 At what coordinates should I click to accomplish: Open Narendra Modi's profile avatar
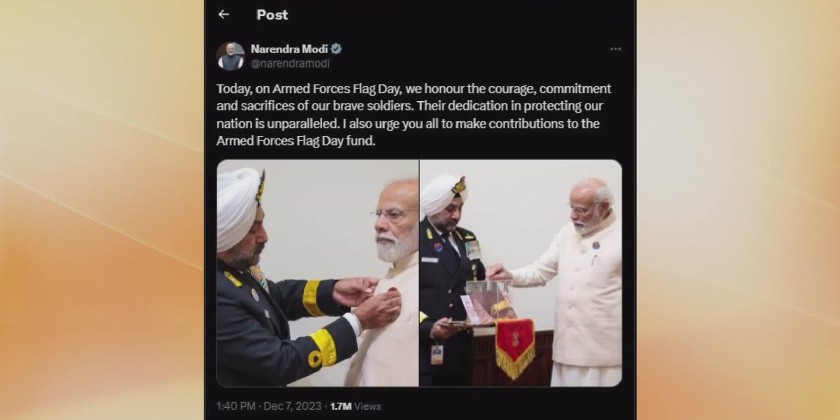pyautogui.click(x=230, y=56)
